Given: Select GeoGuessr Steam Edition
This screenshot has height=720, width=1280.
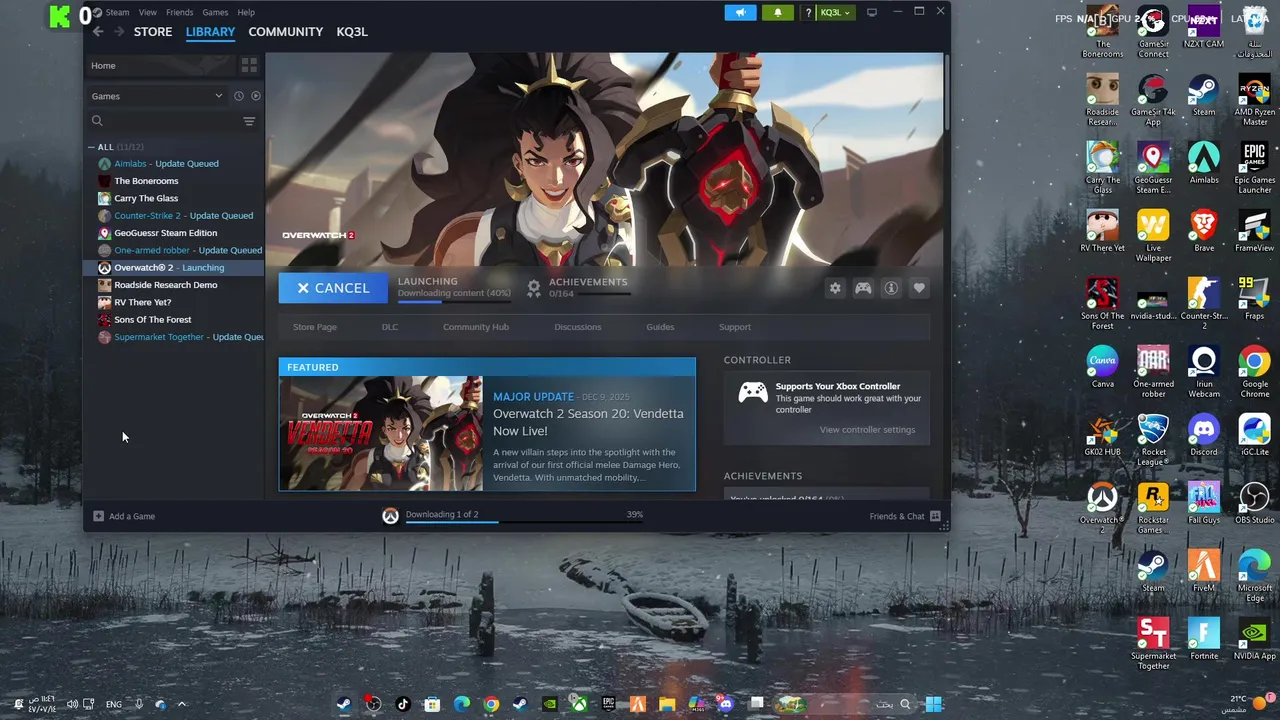Looking at the screenshot, I should pos(174,233).
